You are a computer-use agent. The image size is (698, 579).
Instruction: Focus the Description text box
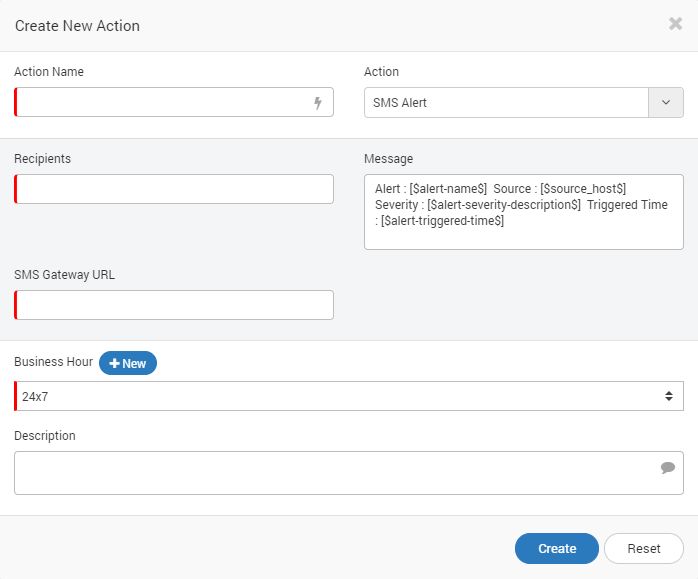point(349,473)
